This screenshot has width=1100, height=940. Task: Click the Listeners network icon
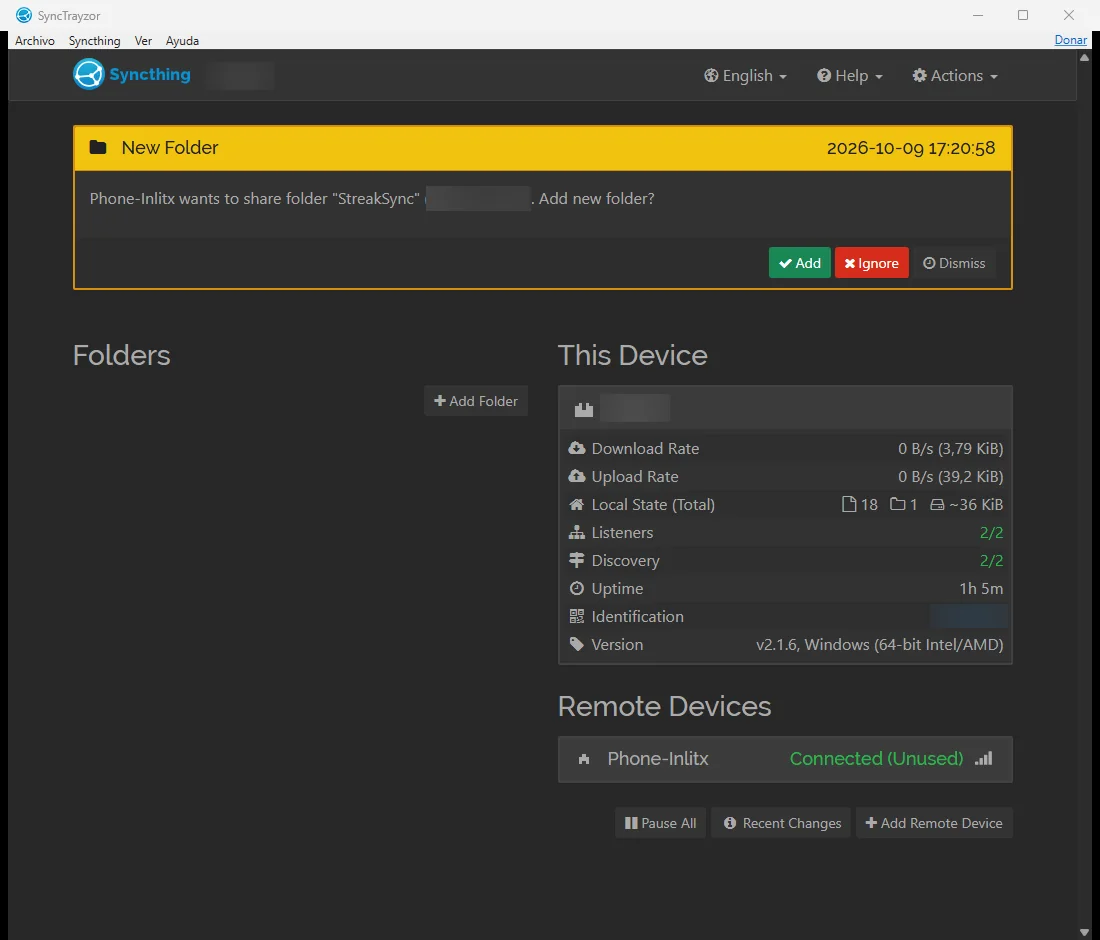point(577,532)
